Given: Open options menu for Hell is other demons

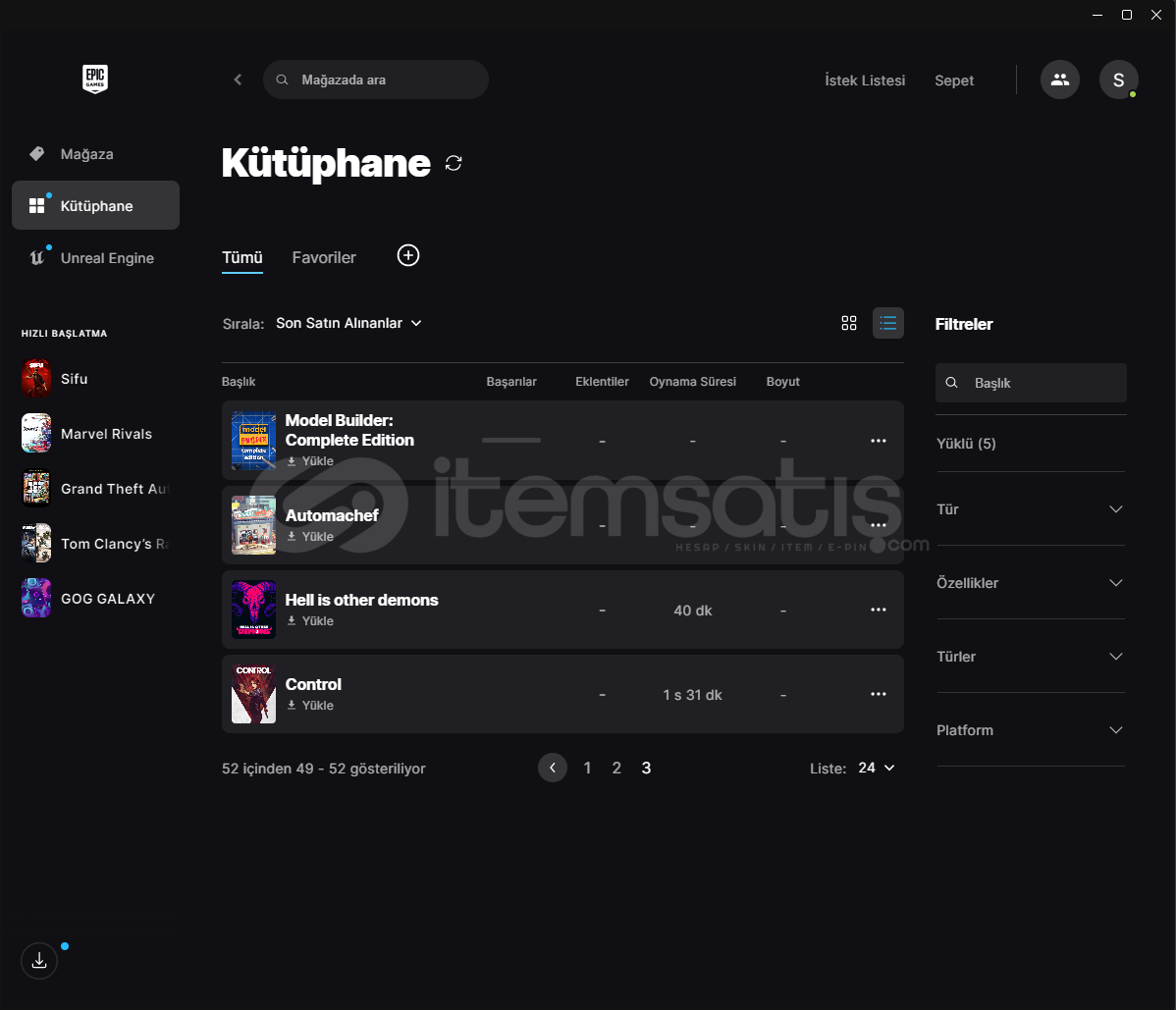Looking at the screenshot, I should (879, 610).
